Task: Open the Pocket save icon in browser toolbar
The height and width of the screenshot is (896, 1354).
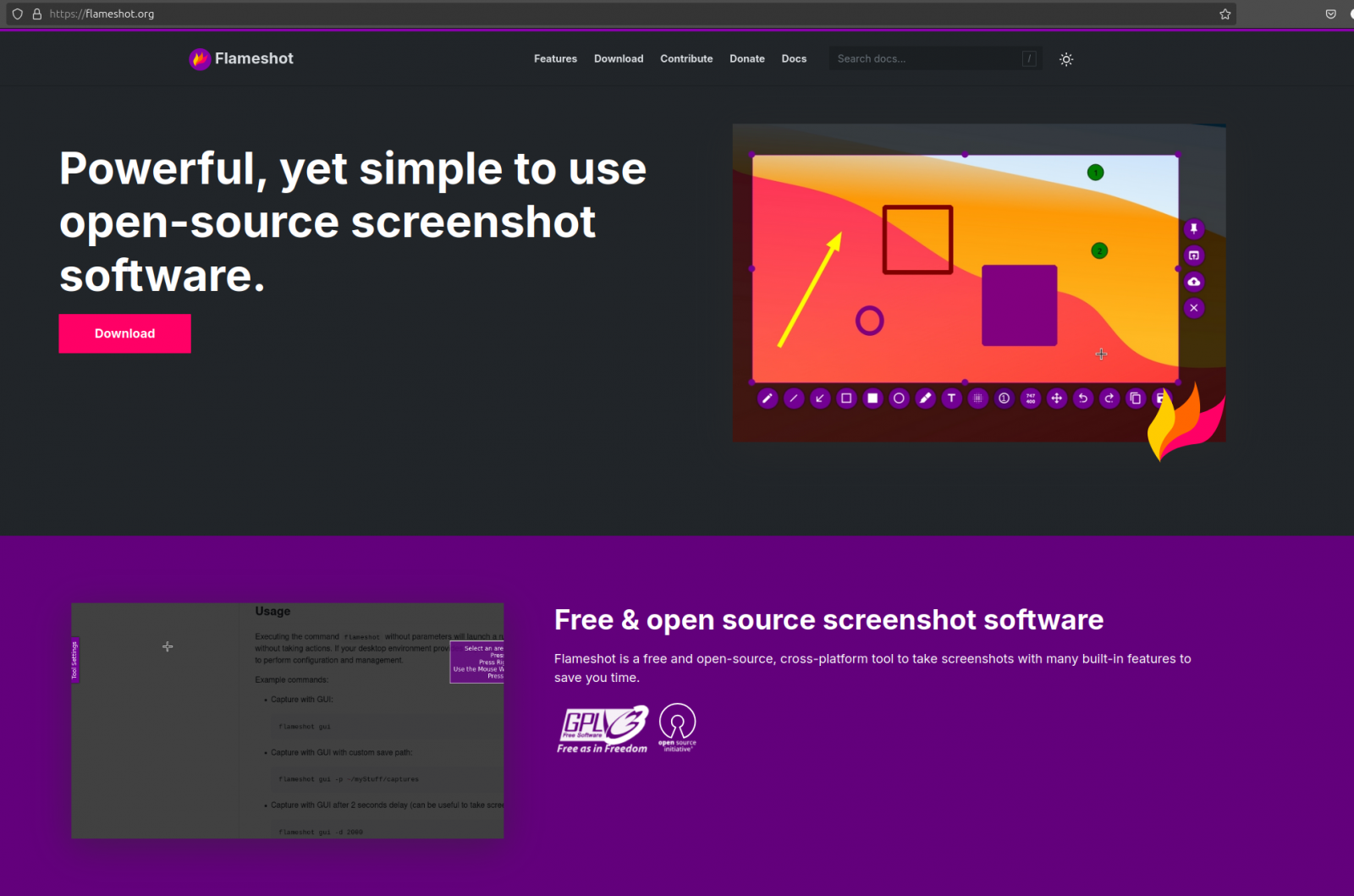Action: point(1330,14)
